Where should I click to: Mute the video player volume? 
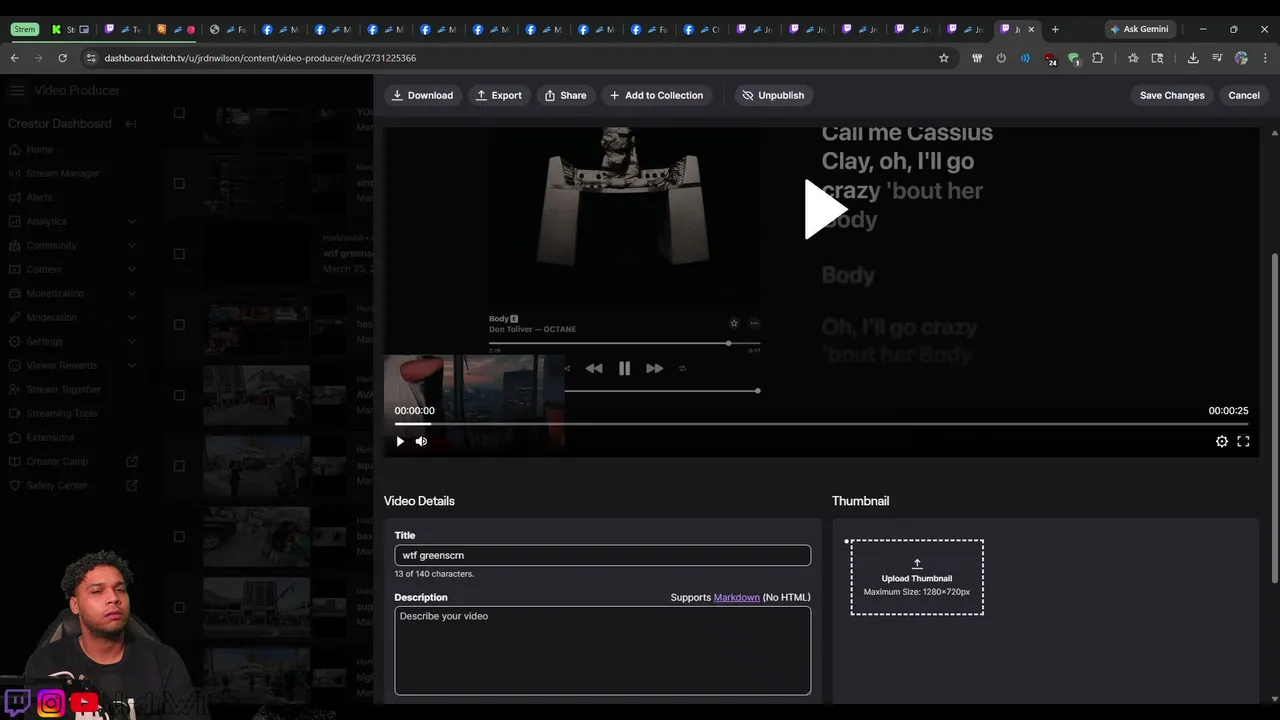tap(421, 441)
